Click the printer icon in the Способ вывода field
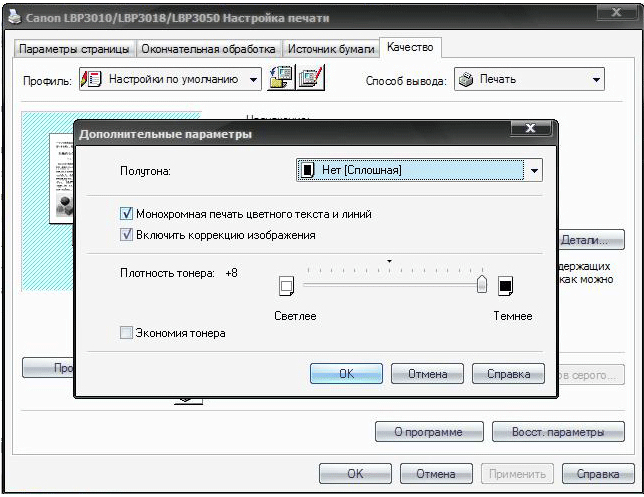The width and height of the screenshot is (644, 497). 465,80
